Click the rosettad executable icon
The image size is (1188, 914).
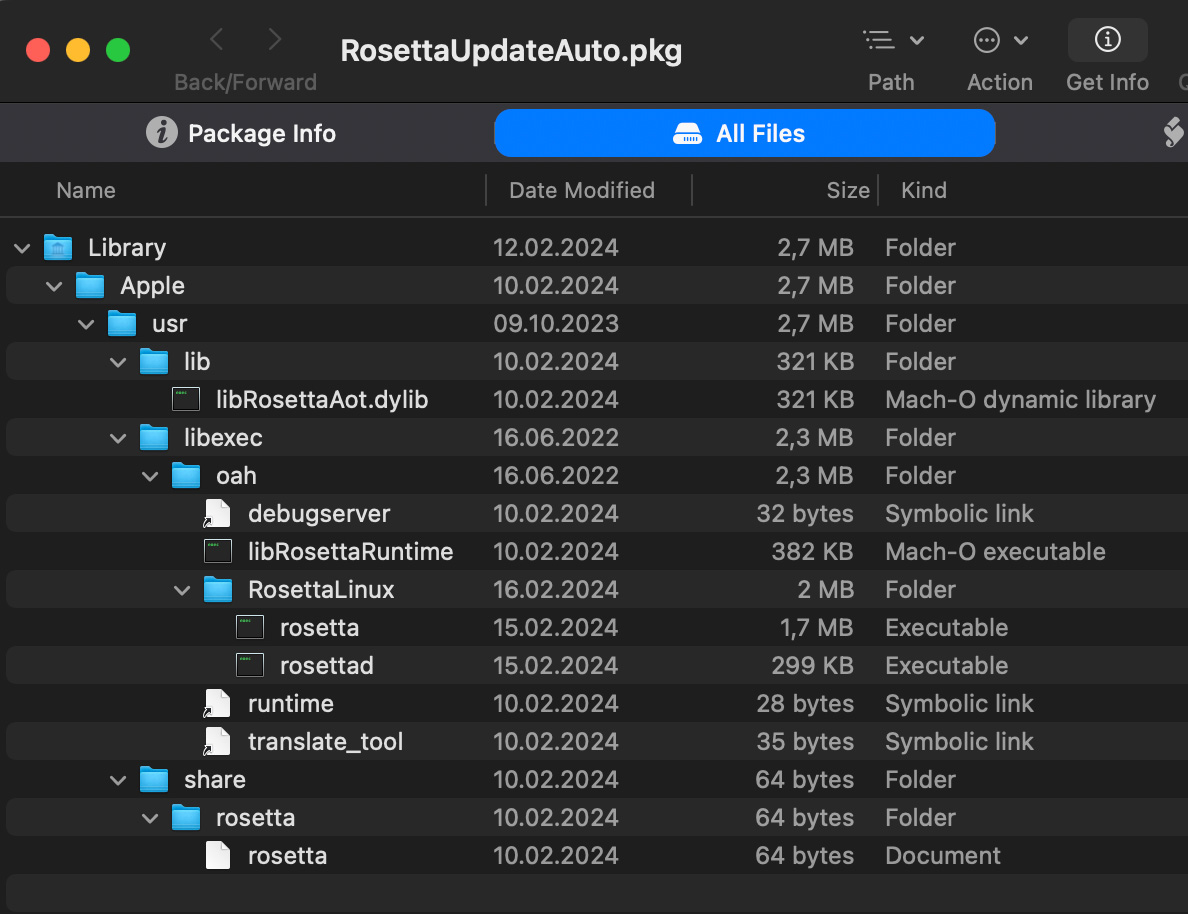(x=250, y=666)
